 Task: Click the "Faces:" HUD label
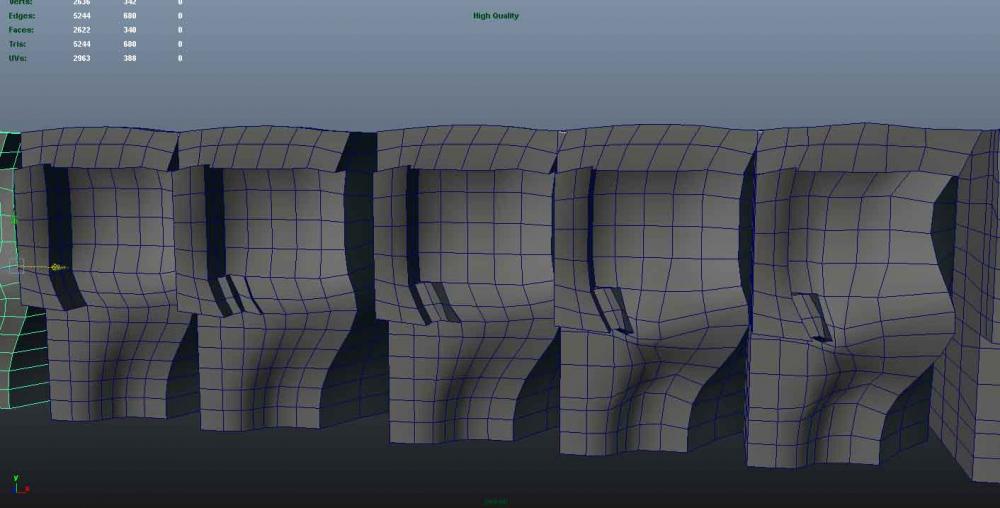click(x=21, y=30)
